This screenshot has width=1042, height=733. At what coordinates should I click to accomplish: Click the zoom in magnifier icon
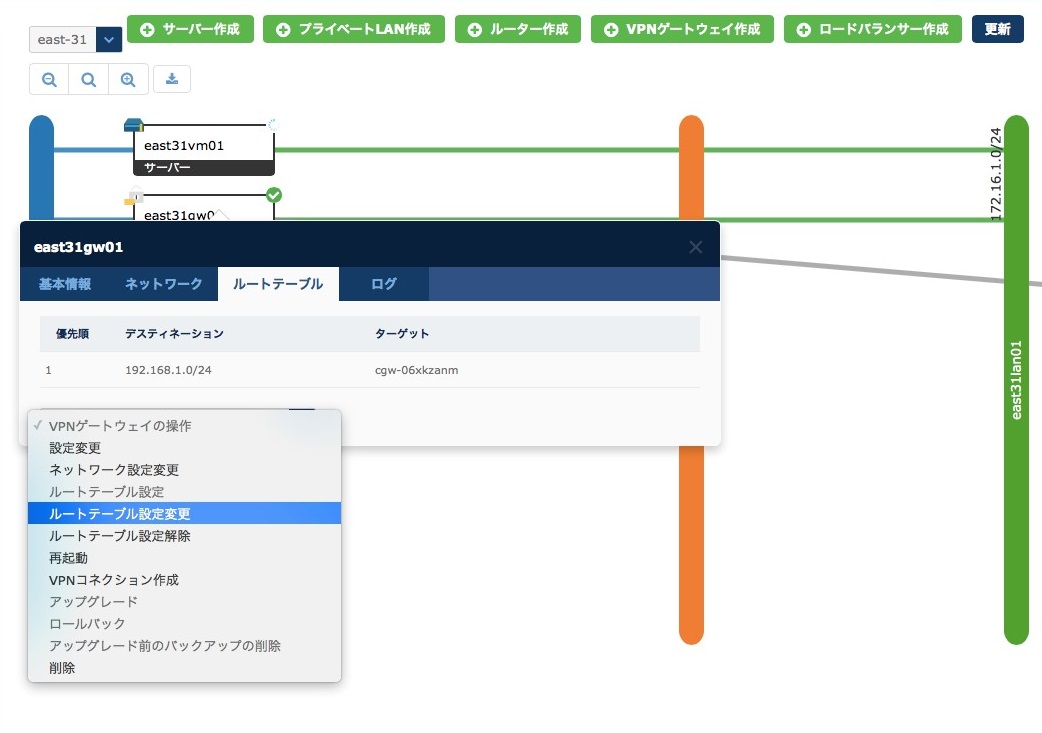tap(128, 79)
